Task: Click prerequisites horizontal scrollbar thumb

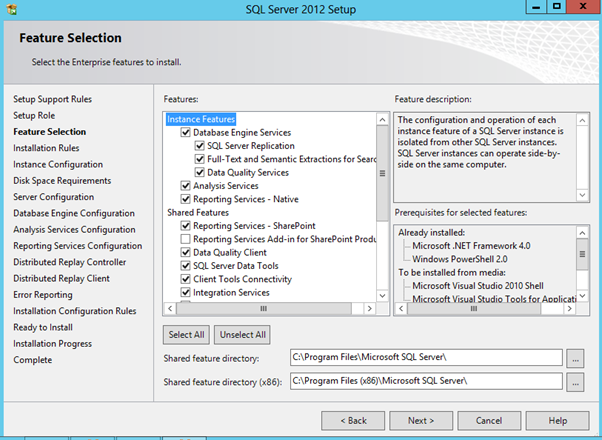Action: click(474, 308)
